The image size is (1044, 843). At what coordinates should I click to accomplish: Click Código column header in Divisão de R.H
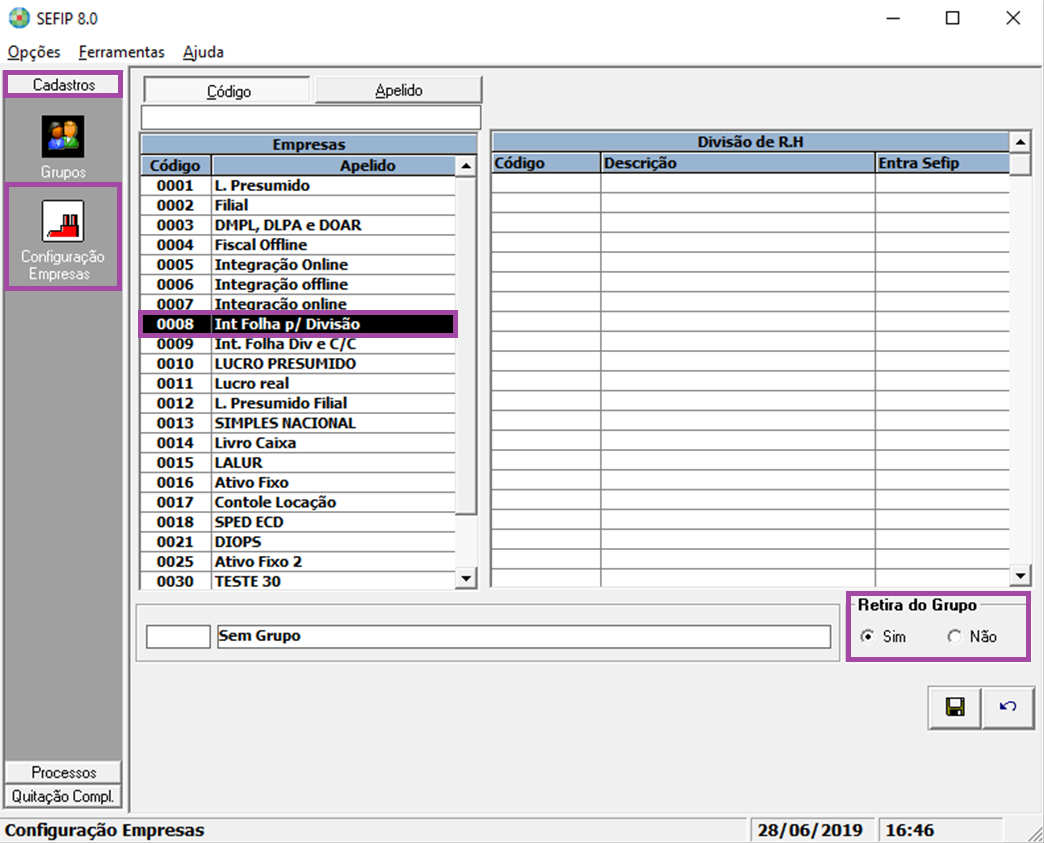546,163
